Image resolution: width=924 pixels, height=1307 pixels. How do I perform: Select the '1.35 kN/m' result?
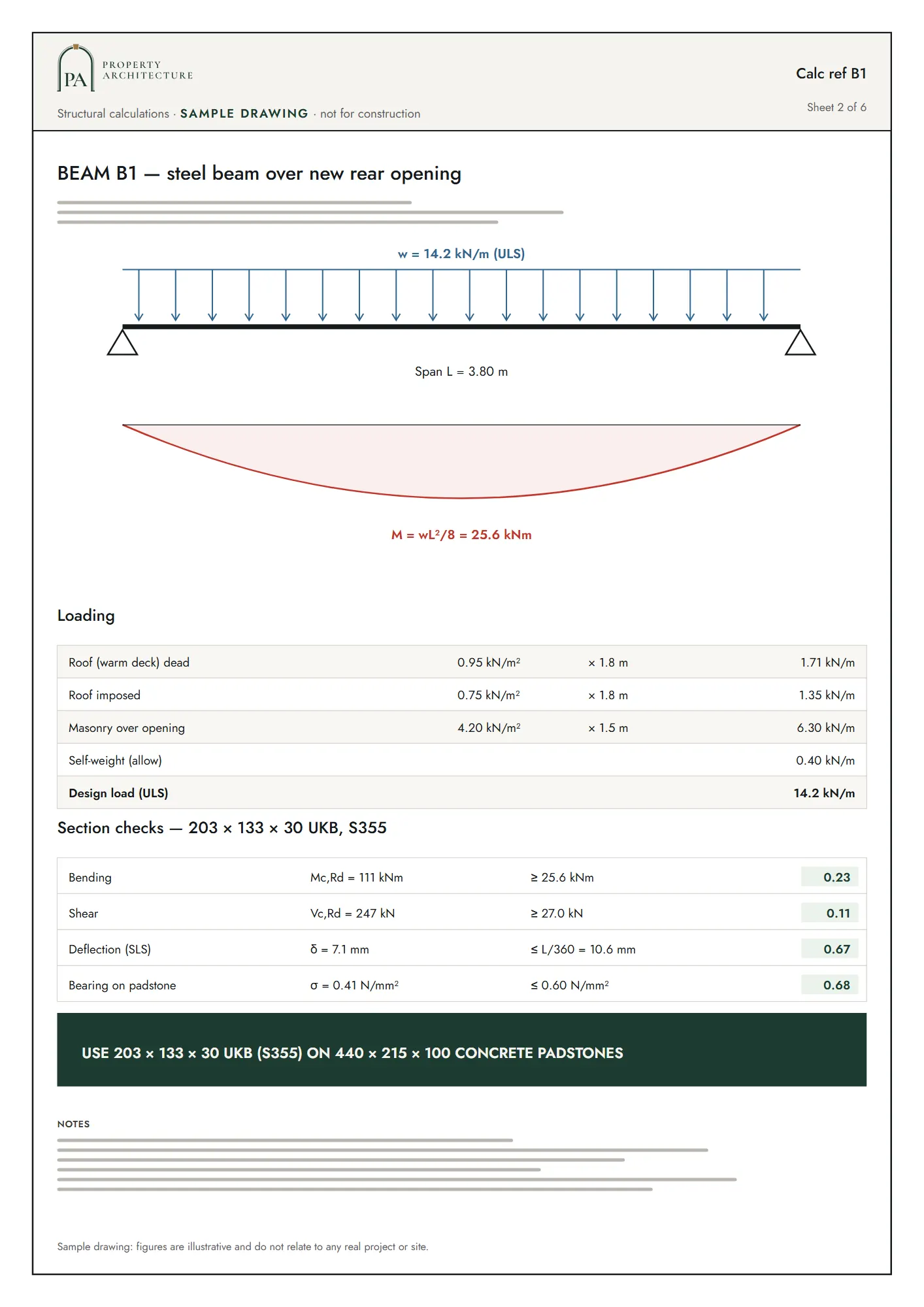(827, 695)
